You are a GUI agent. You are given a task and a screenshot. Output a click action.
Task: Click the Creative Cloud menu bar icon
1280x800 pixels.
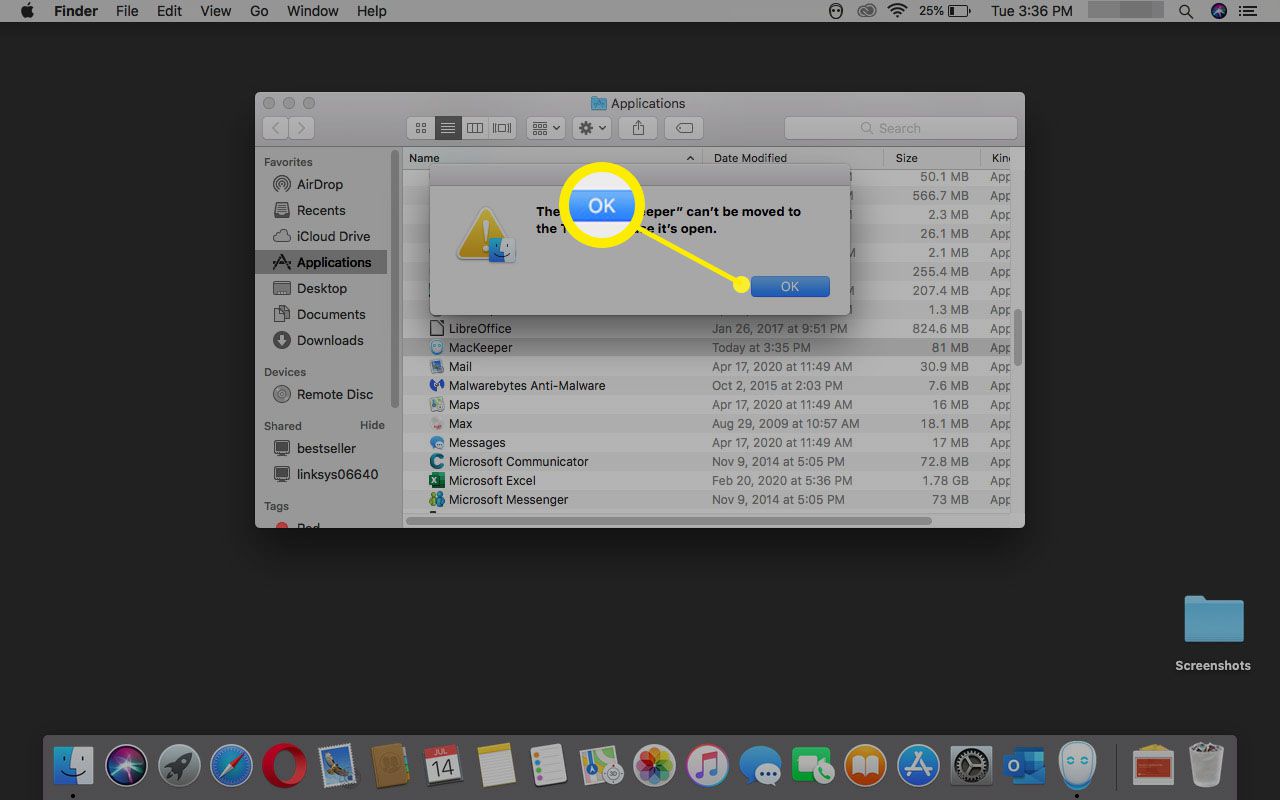pos(867,11)
